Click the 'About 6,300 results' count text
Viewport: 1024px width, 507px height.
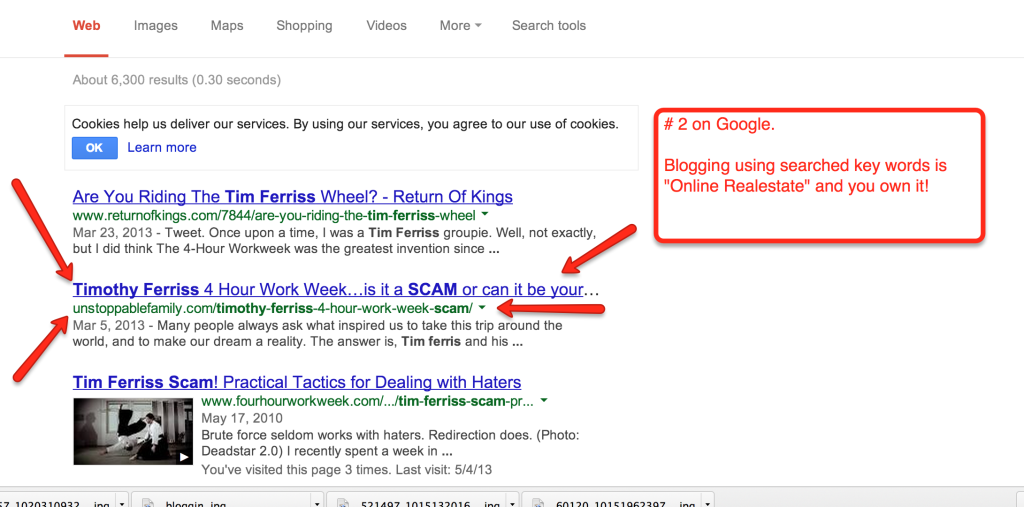[176, 80]
